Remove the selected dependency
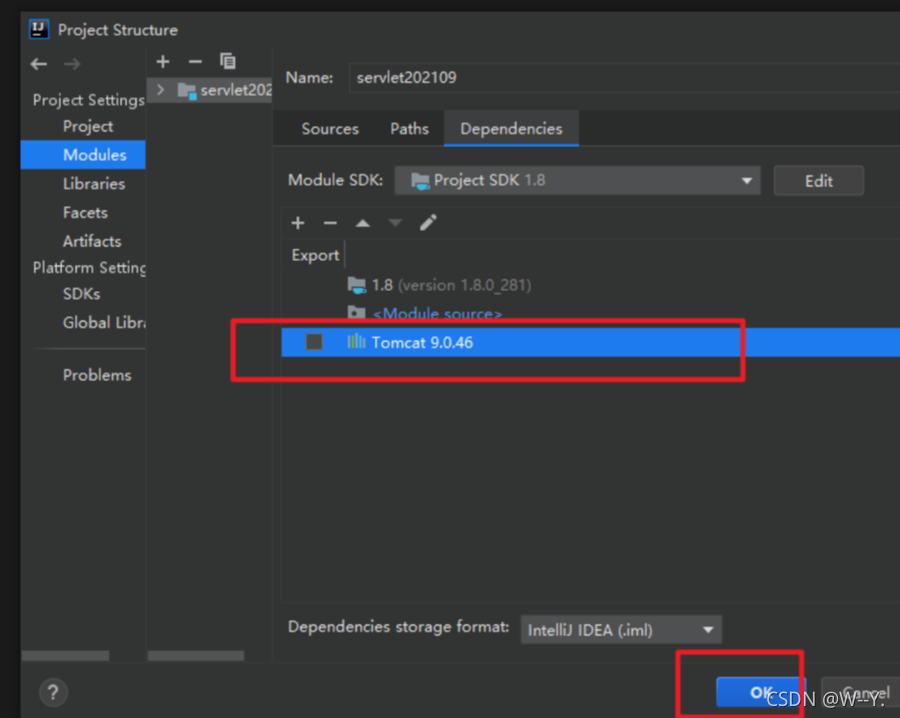Screen dimensions: 900x718 coord(330,223)
